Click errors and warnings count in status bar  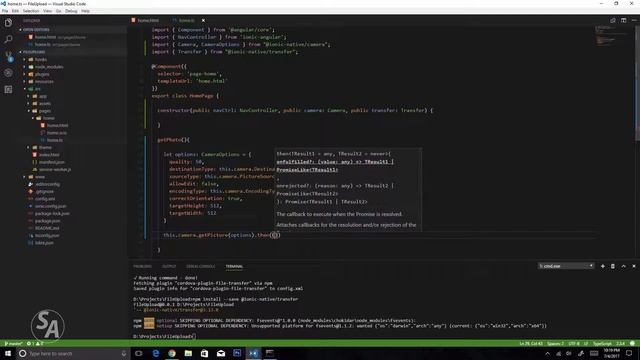point(35,344)
